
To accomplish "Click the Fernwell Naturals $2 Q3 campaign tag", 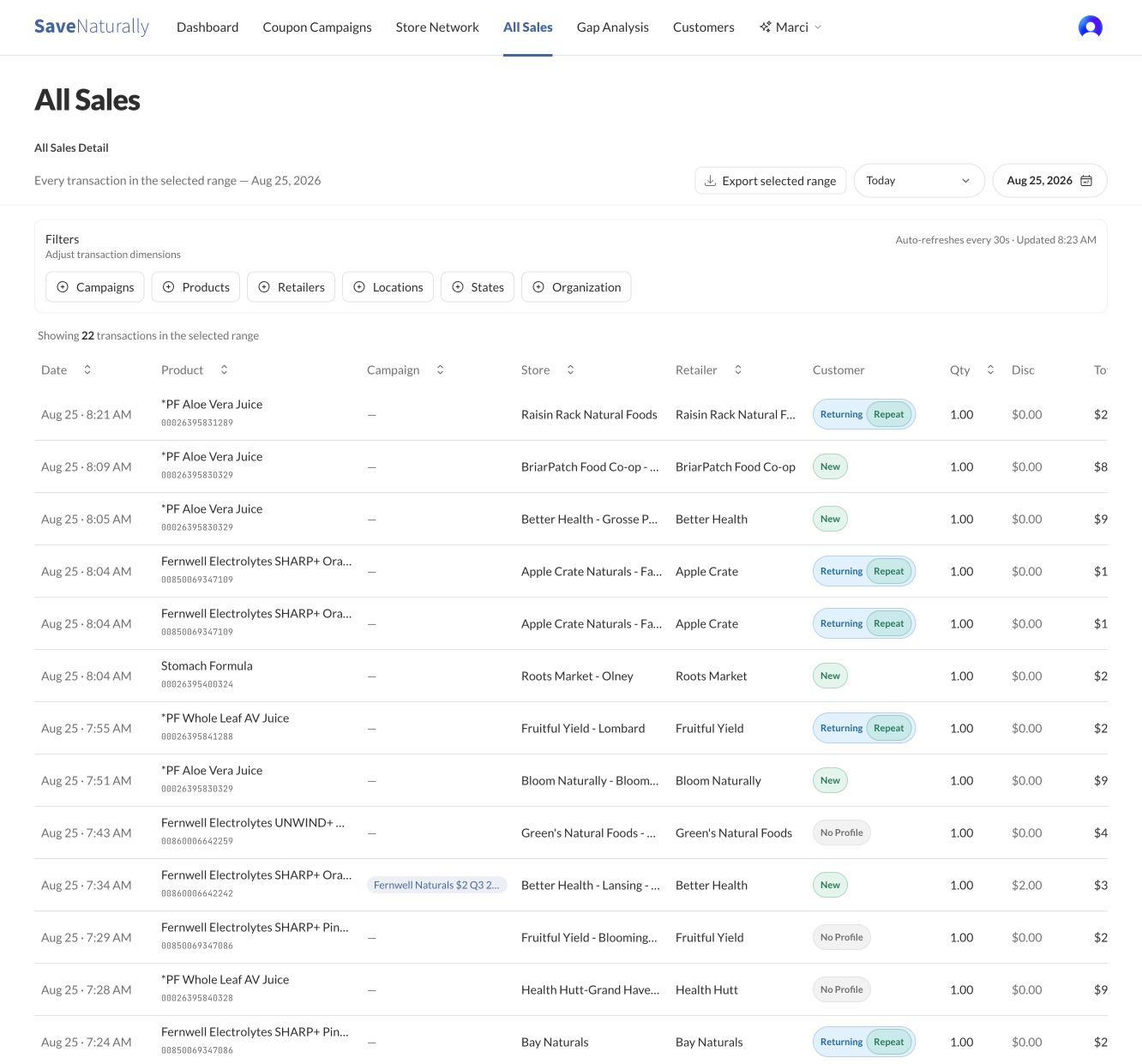I will 436,885.
